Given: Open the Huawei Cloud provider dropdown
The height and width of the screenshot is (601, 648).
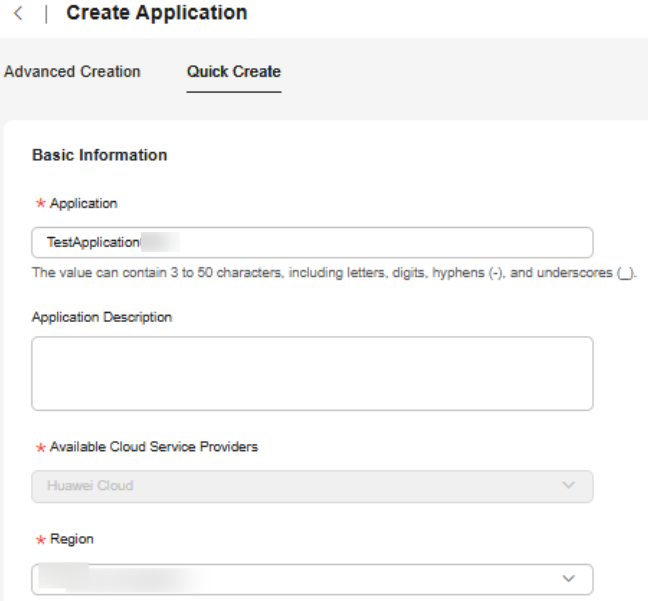Looking at the screenshot, I should (300, 486).
